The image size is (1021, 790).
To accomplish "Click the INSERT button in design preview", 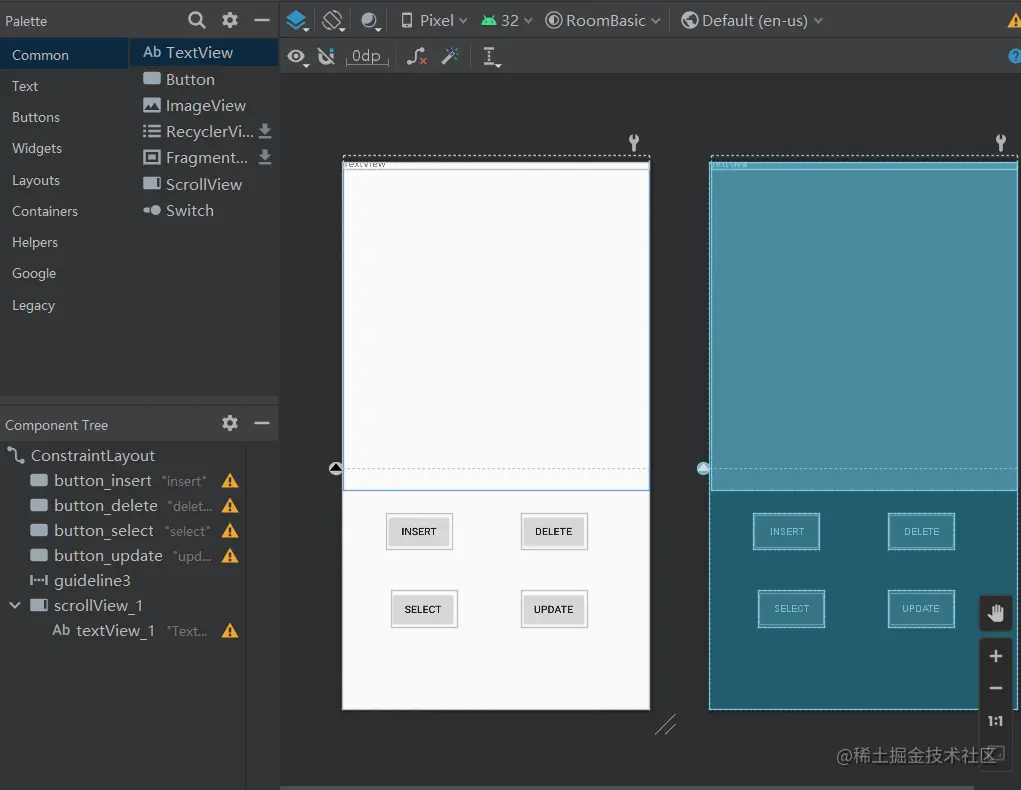I will (x=419, y=531).
